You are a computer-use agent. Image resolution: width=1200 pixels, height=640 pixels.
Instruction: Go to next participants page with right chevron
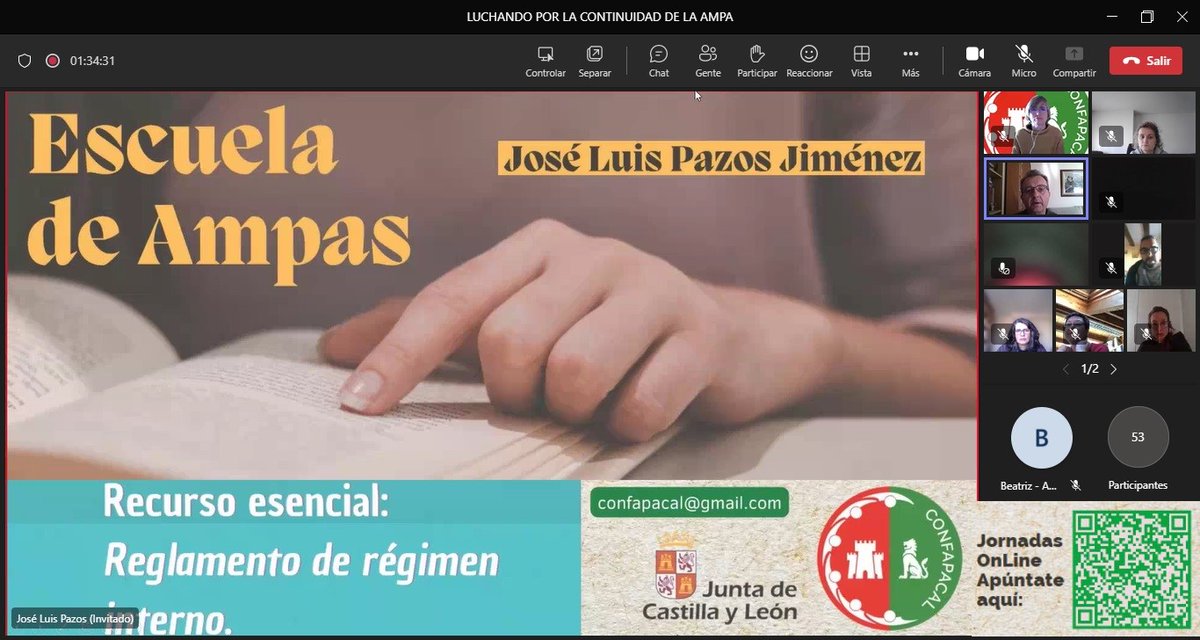pos(1113,368)
